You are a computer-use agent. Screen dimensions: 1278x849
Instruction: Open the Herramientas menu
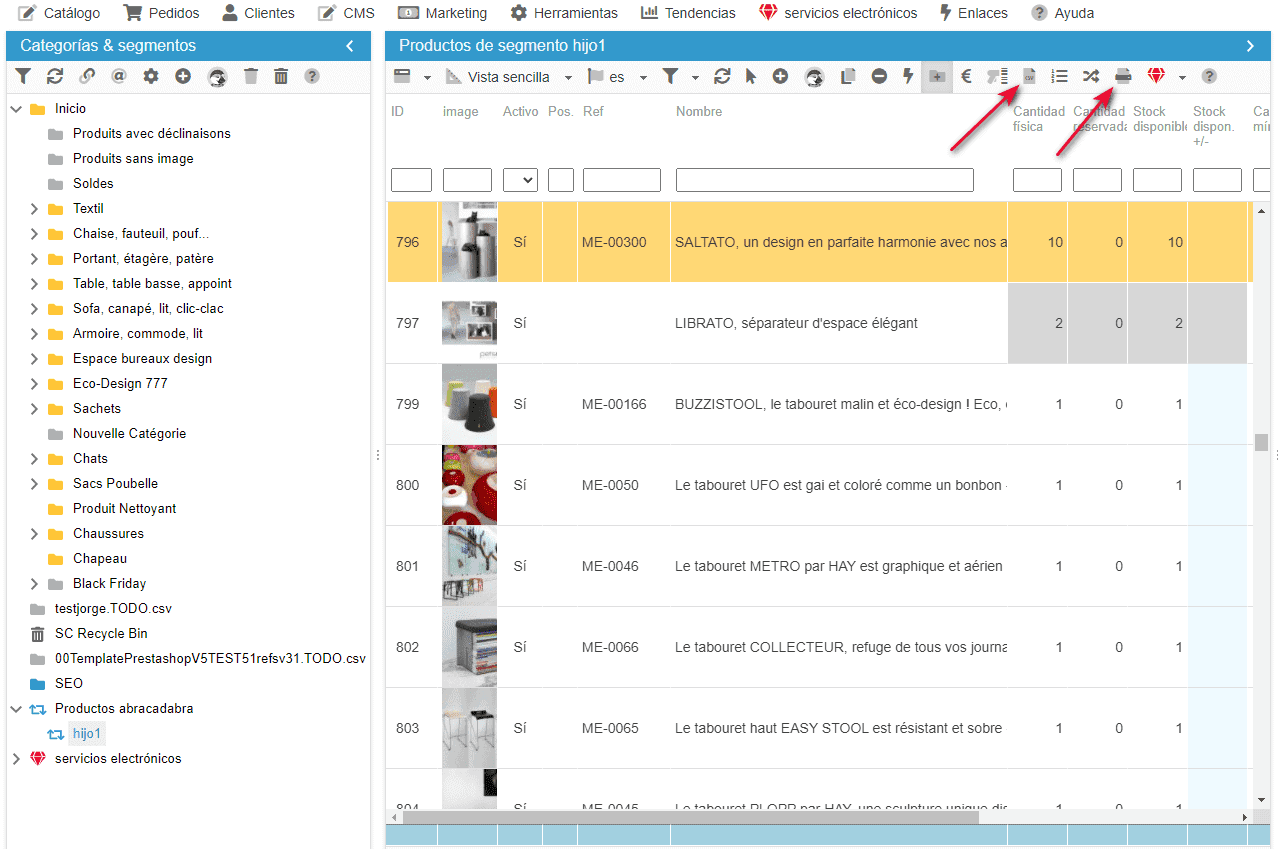[564, 13]
